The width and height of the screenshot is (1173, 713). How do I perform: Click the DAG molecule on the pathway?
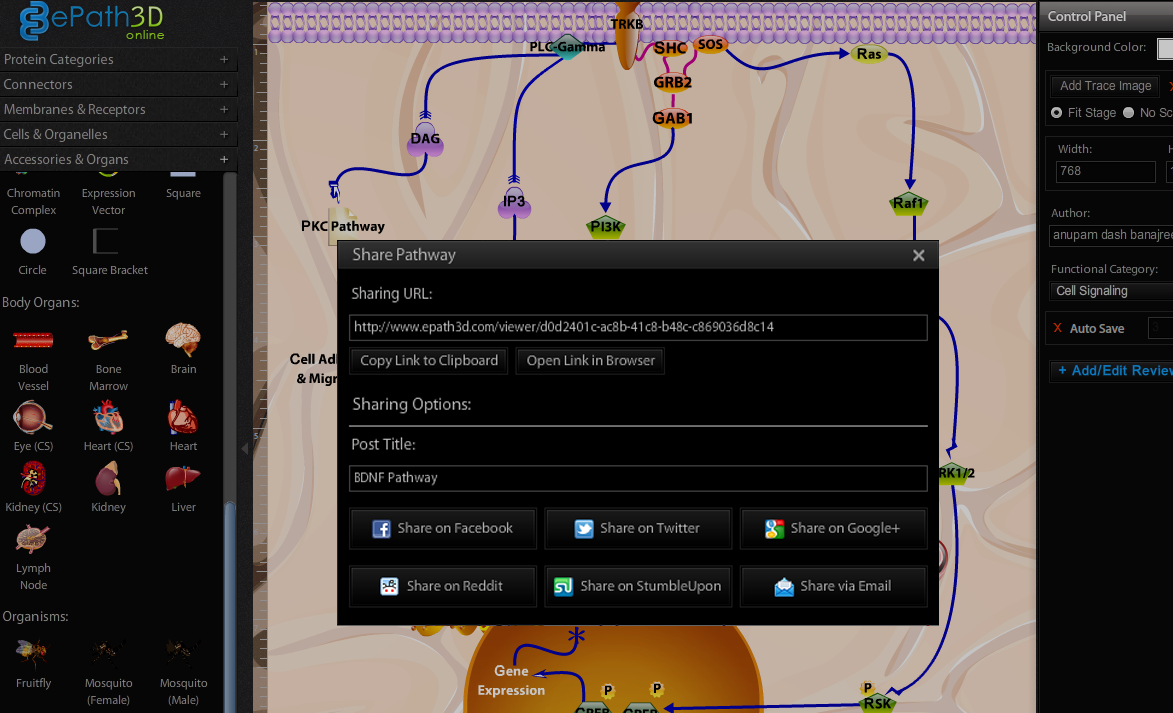pos(425,139)
